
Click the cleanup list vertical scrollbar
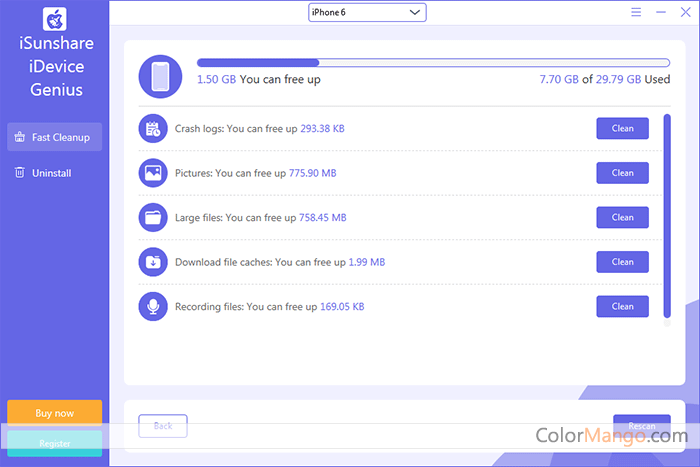click(x=667, y=216)
